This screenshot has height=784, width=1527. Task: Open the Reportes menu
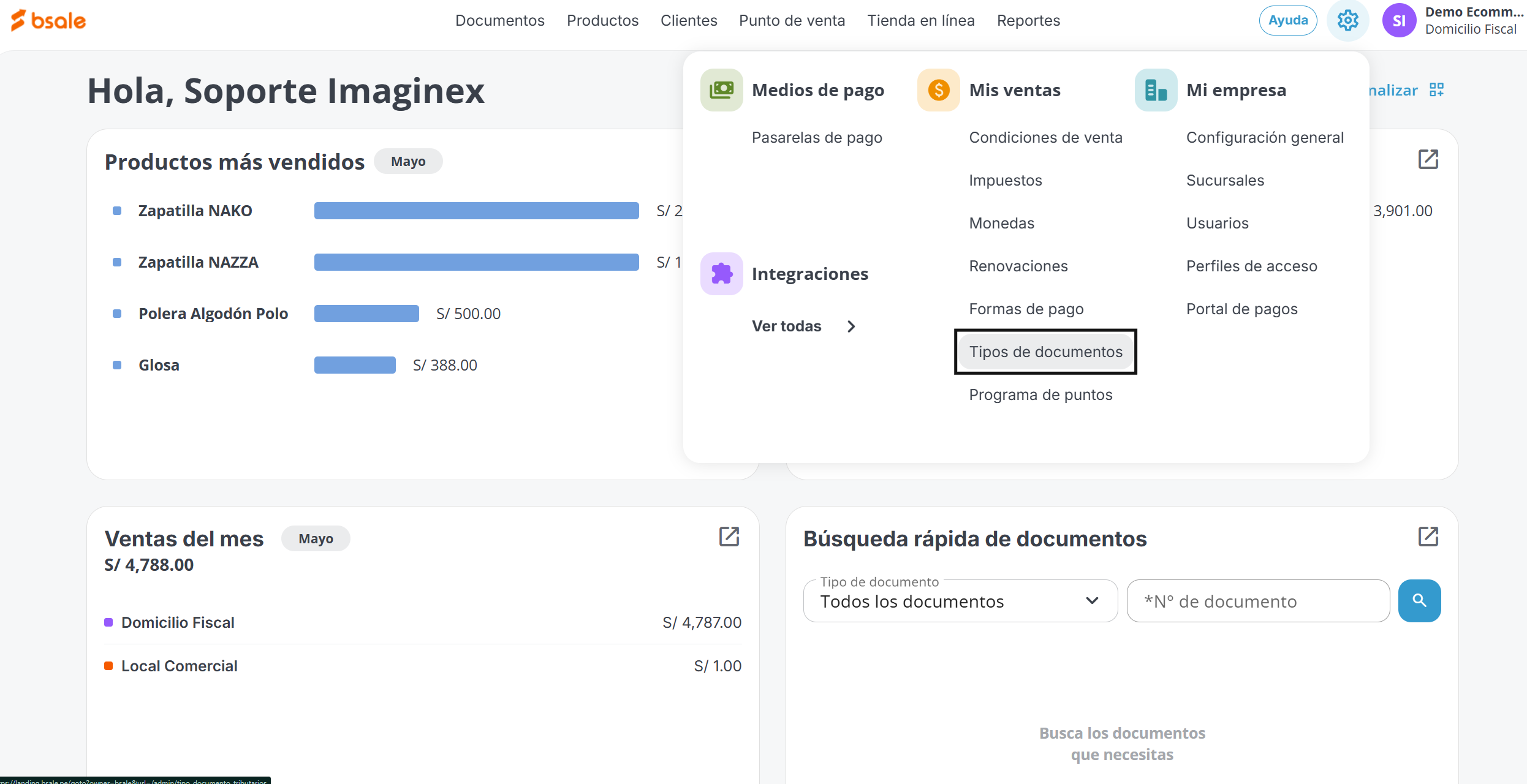click(1028, 21)
